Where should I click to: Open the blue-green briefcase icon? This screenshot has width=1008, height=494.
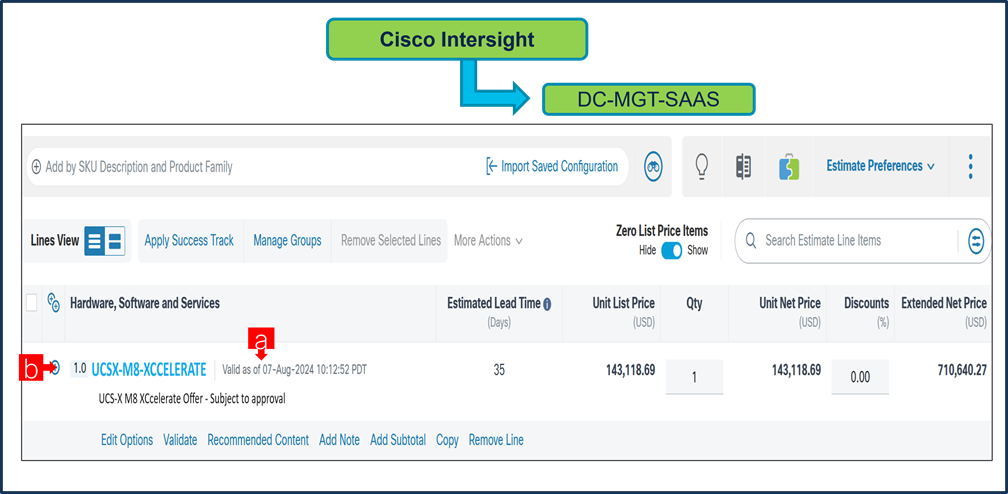tap(789, 166)
